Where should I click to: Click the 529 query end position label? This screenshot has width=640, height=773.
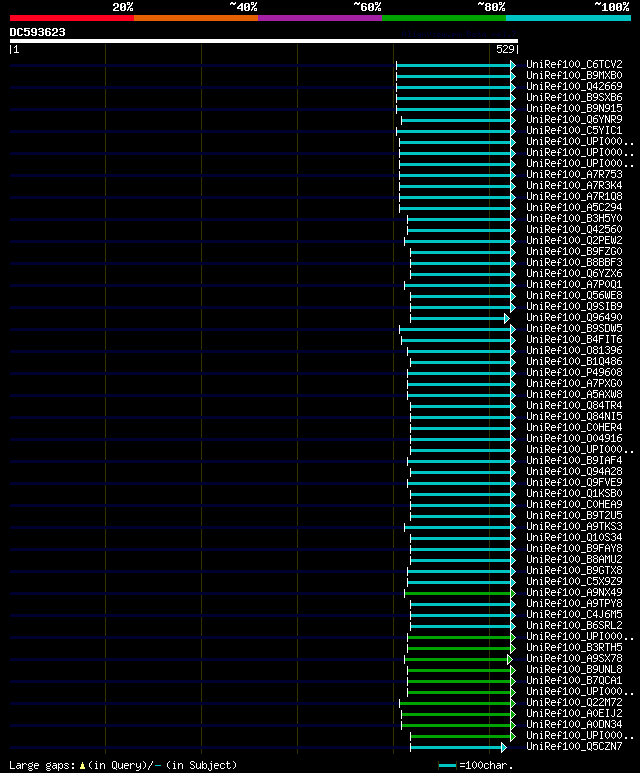pos(505,49)
